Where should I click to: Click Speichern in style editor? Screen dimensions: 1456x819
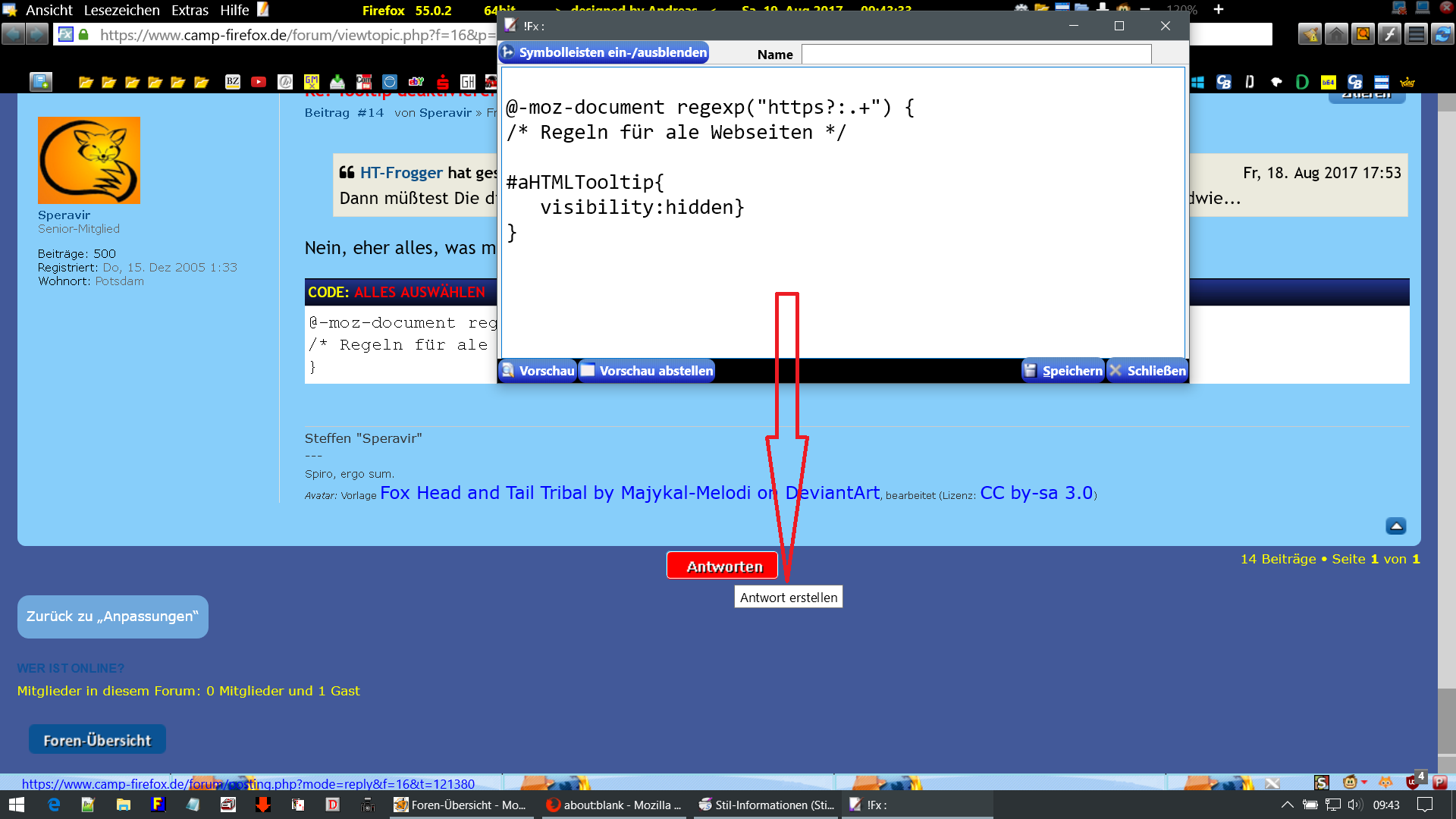point(1063,371)
